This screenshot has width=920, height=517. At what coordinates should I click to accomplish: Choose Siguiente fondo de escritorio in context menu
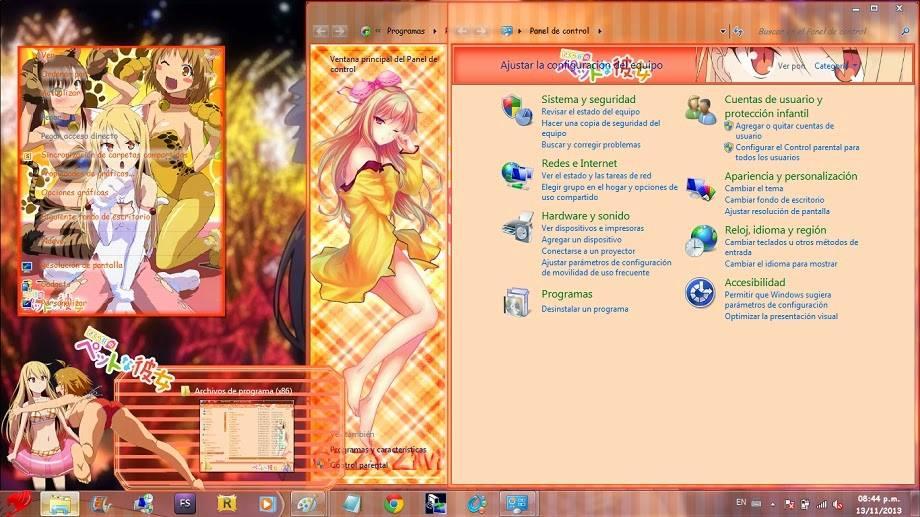point(96,217)
